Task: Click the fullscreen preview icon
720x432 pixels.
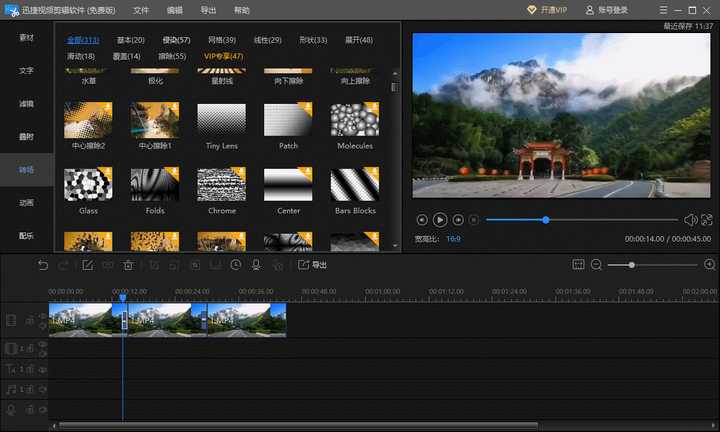Action: point(707,220)
